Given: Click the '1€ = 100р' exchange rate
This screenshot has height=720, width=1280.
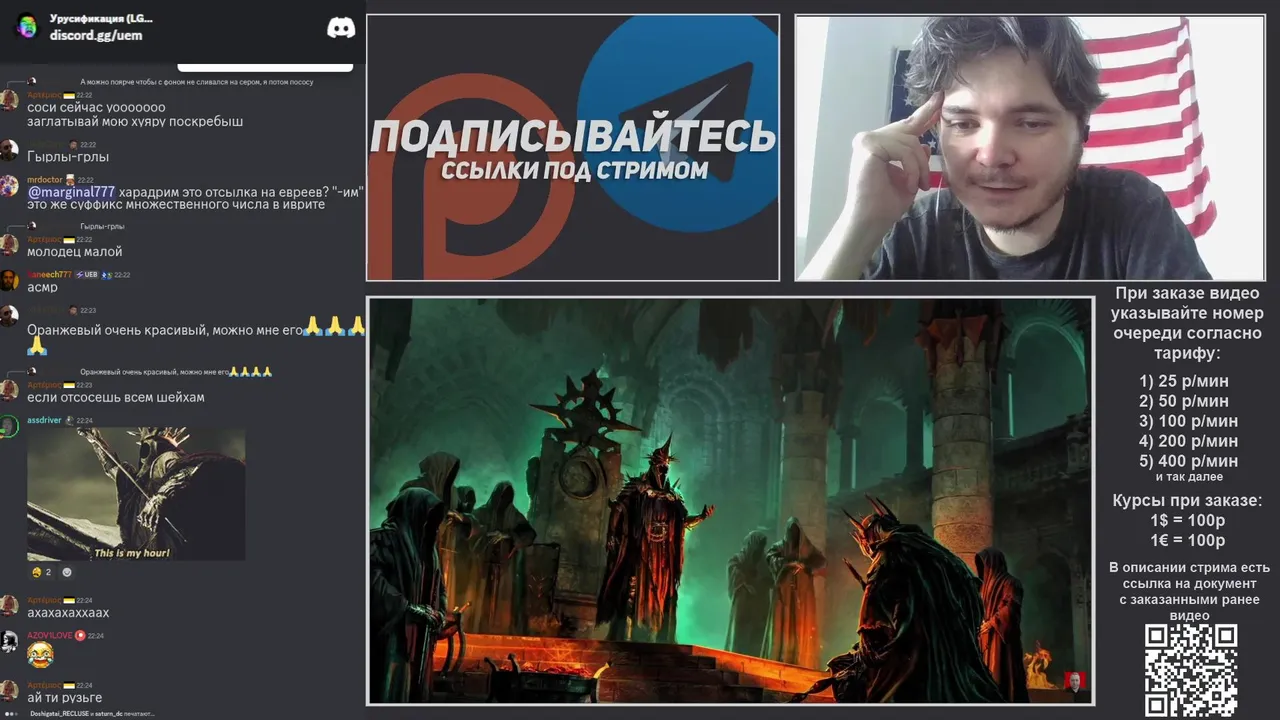Looking at the screenshot, I should (x=1188, y=541).
